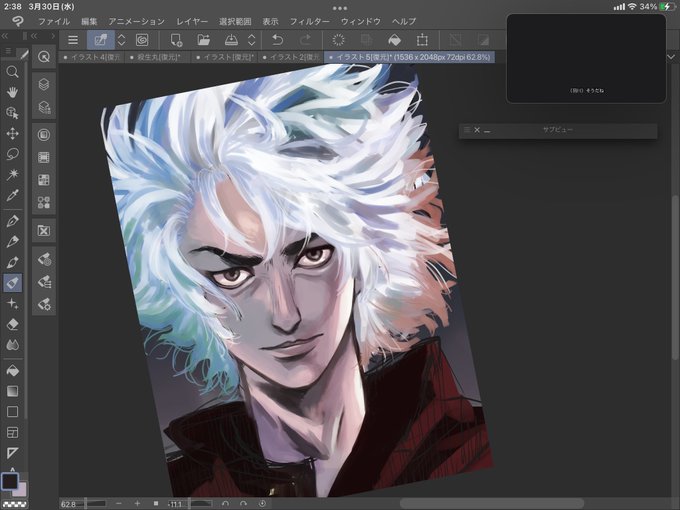Select the pink sub color swatch
This screenshot has height=510, width=680.
click(20, 490)
